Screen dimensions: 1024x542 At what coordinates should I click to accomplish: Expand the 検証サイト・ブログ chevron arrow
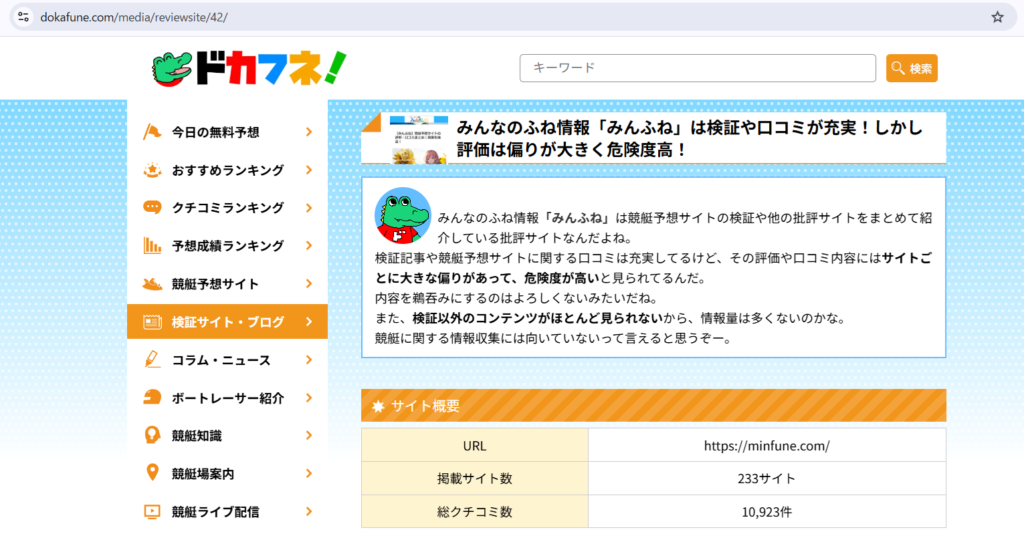[x=309, y=322]
